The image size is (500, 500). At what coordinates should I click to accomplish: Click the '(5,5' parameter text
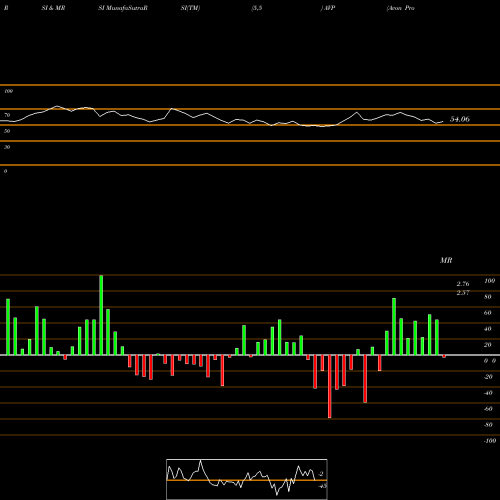click(257, 8)
